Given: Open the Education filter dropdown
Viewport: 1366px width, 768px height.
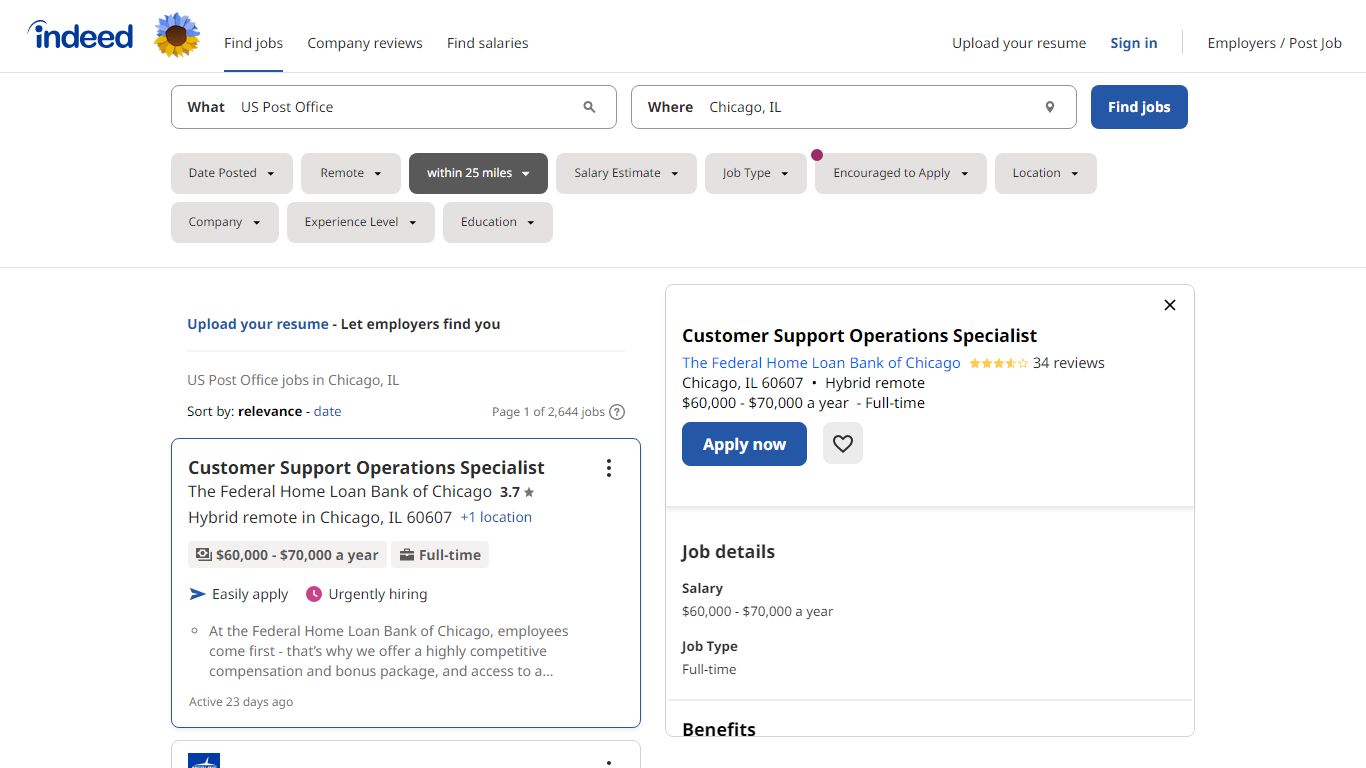Looking at the screenshot, I should tap(498, 222).
